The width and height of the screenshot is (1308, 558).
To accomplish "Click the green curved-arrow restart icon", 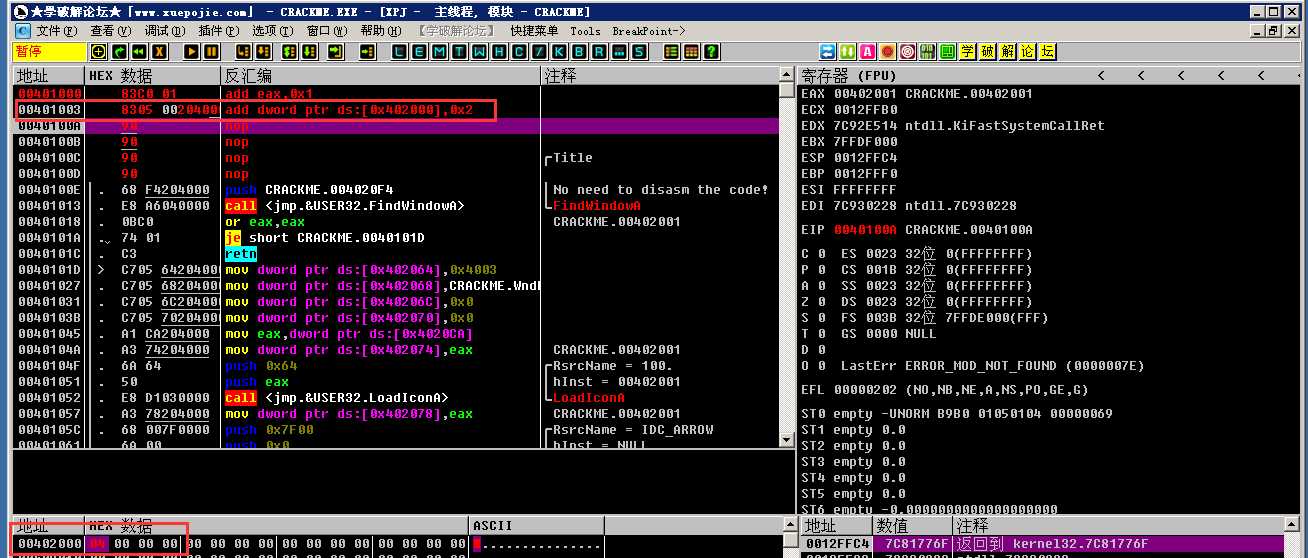I will 119,51.
